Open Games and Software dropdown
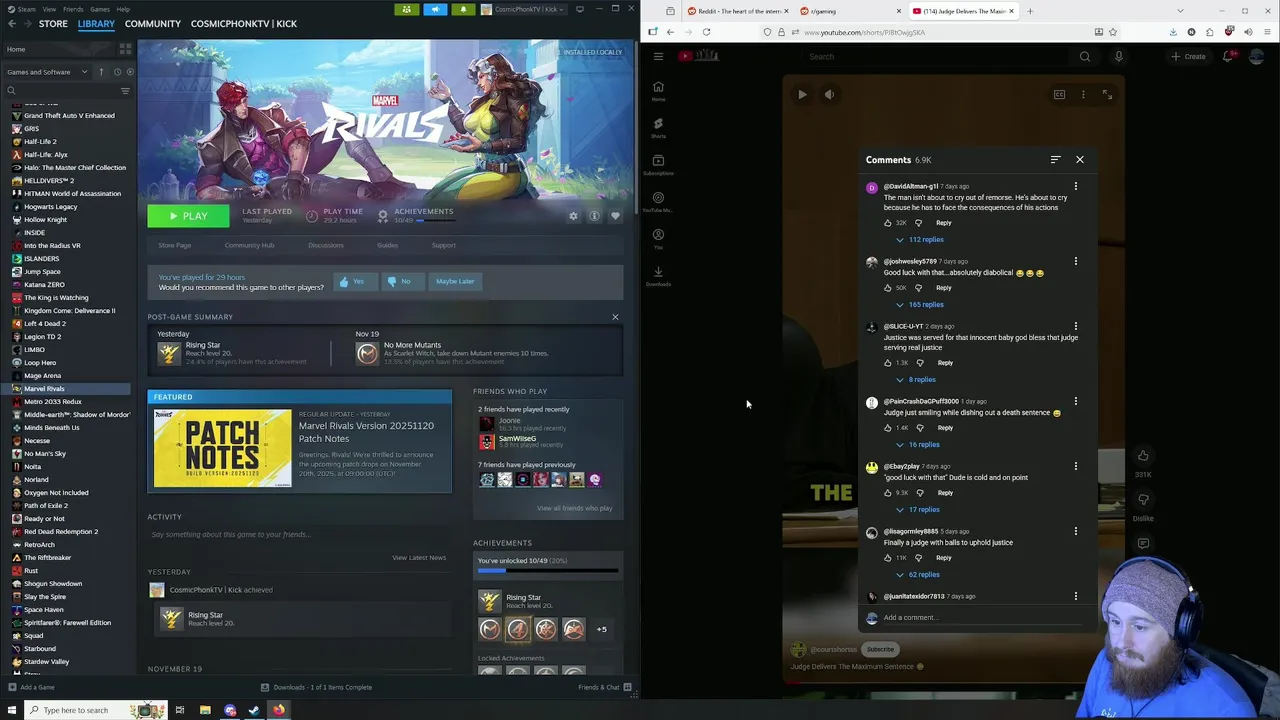The width and height of the screenshot is (1280, 720). (x=47, y=72)
